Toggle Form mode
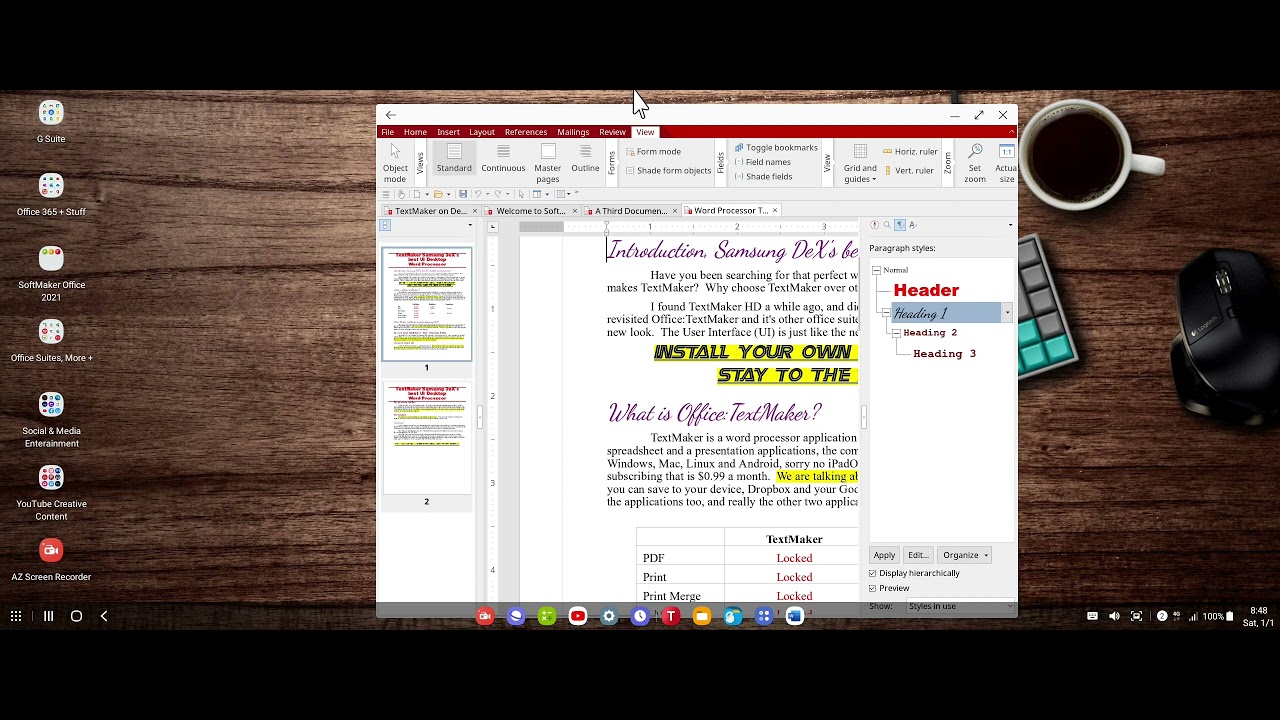 [654, 152]
